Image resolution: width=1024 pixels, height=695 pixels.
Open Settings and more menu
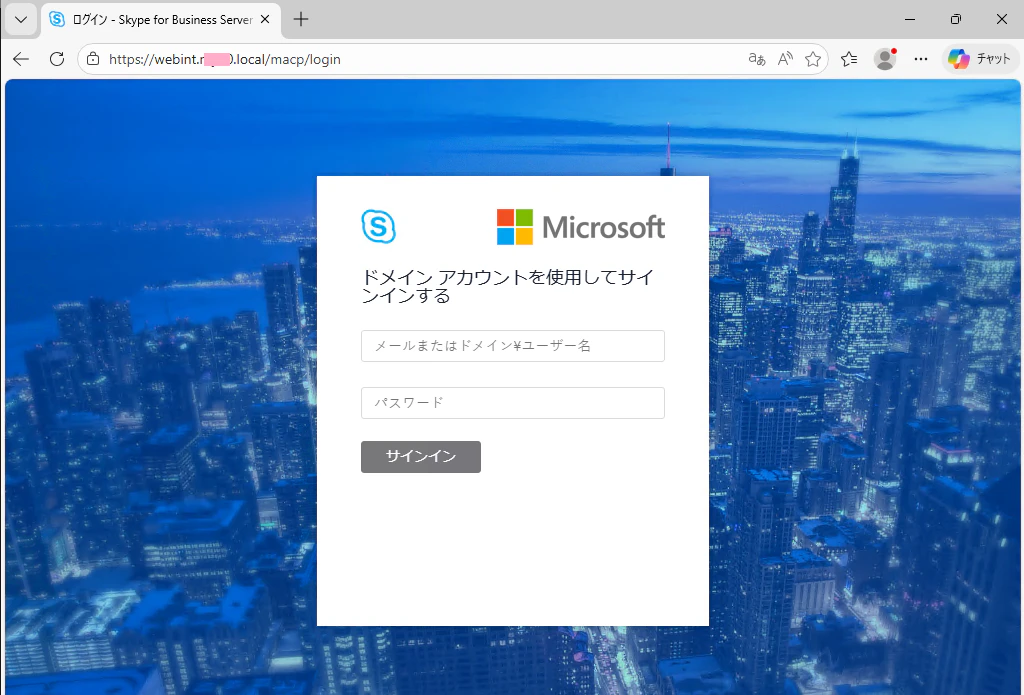click(921, 59)
